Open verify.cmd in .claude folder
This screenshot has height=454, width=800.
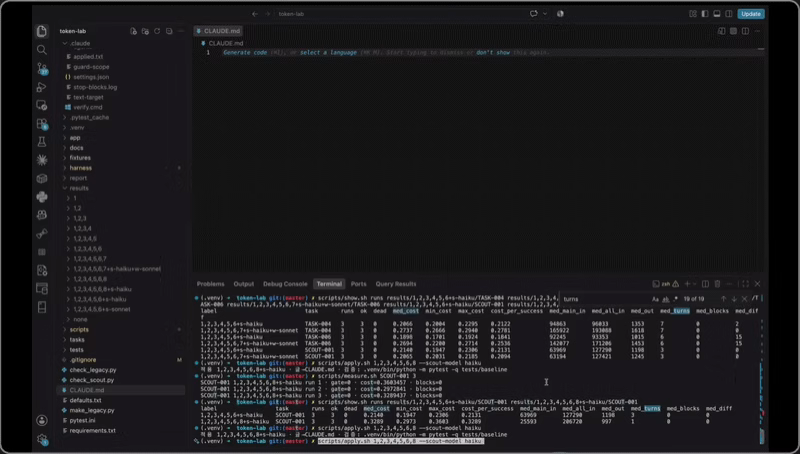[x=120, y=107]
